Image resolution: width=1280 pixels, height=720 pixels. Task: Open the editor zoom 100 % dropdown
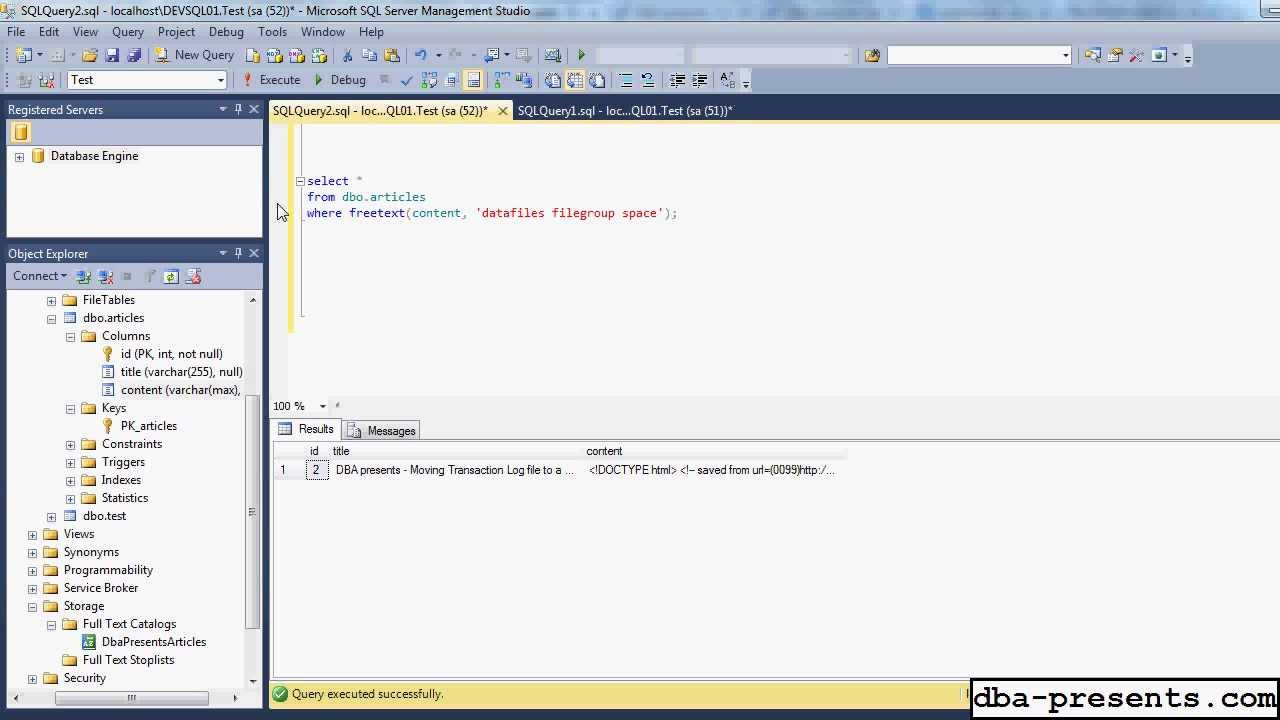(x=322, y=406)
